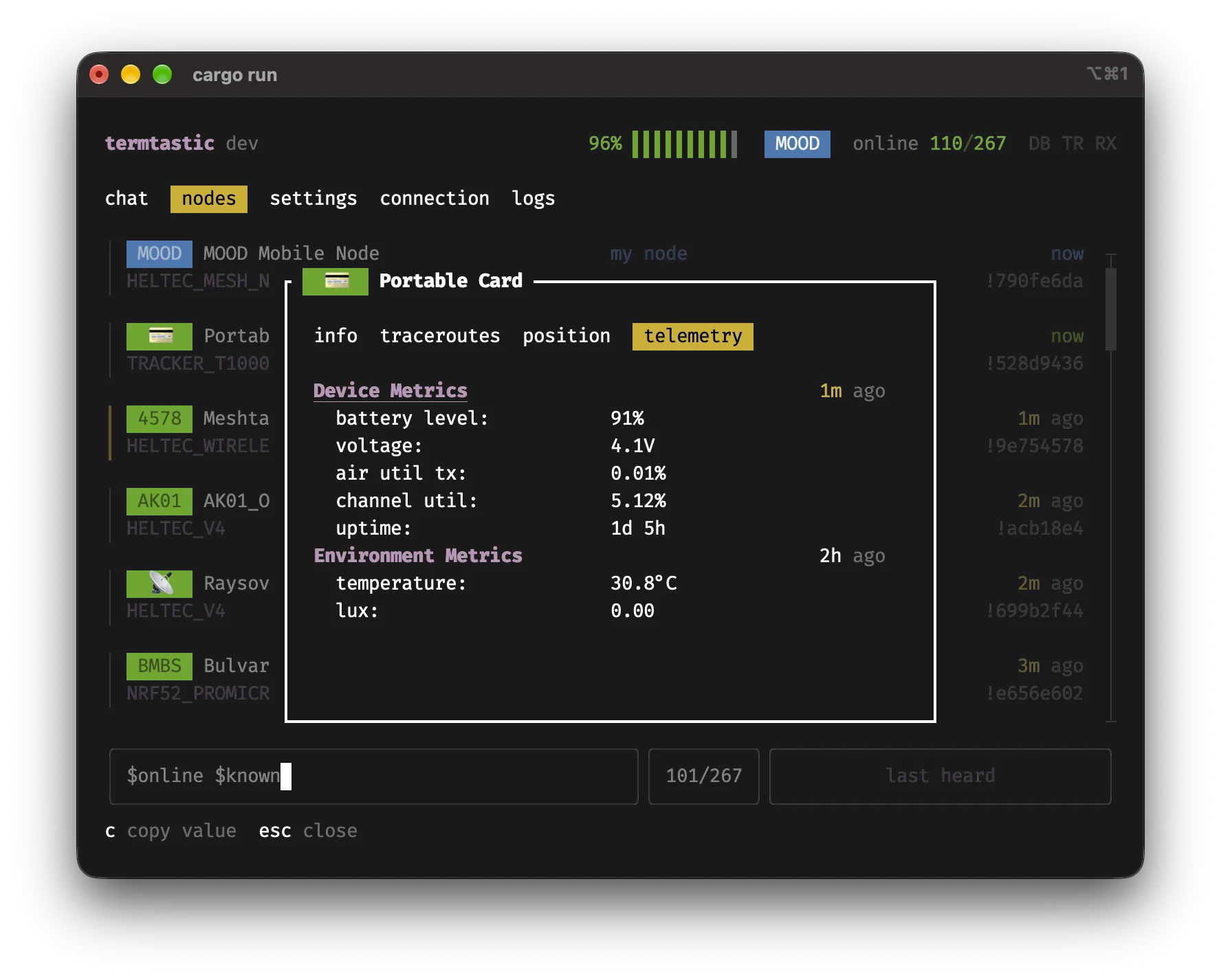The width and height of the screenshot is (1221, 980).
Task: Click the NRF52_PROMICR hardware label
Action: 198,693
